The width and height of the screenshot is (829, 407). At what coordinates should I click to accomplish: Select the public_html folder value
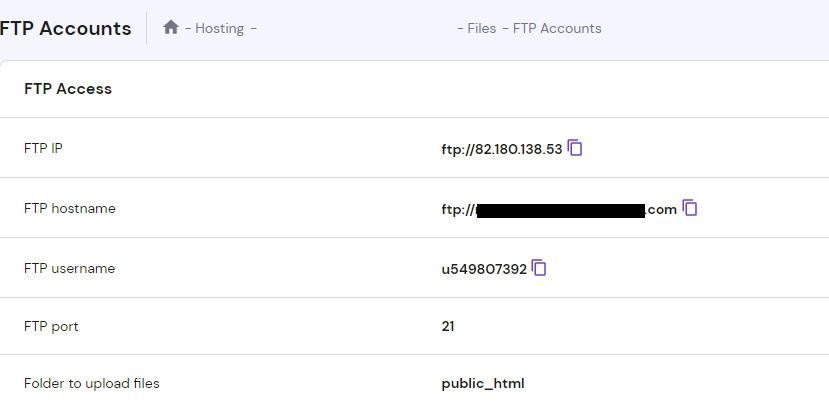[x=483, y=384]
